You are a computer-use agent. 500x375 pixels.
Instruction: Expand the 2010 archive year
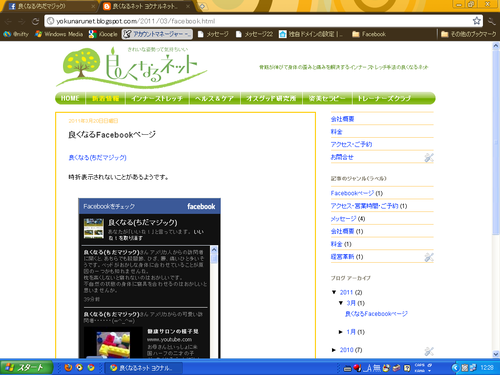pyautogui.click(x=334, y=350)
